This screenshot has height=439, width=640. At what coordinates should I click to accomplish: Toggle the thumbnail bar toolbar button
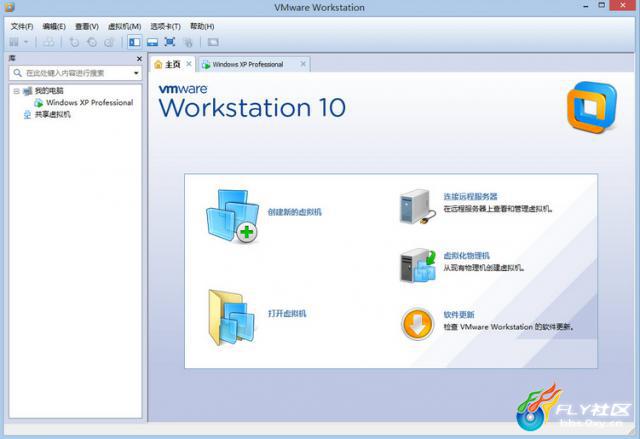click(x=152, y=42)
